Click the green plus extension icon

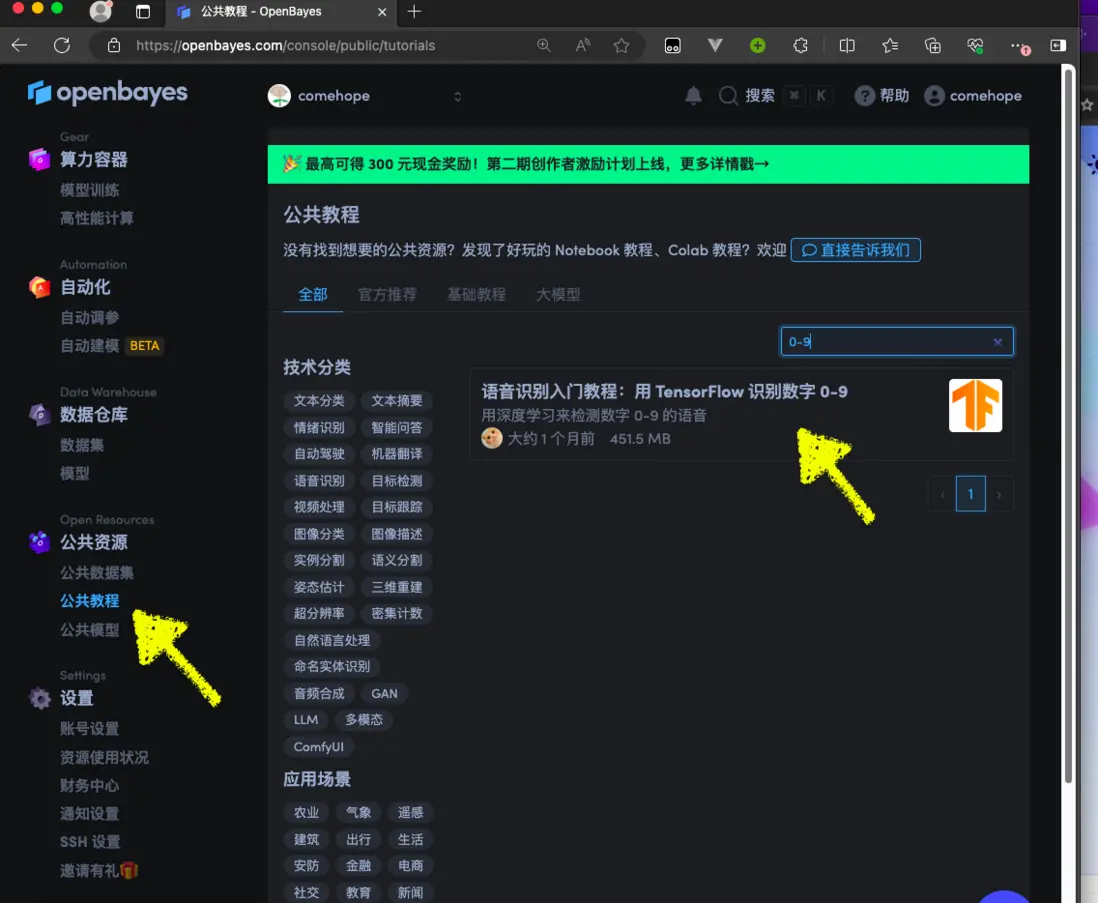click(x=757, y=46)
